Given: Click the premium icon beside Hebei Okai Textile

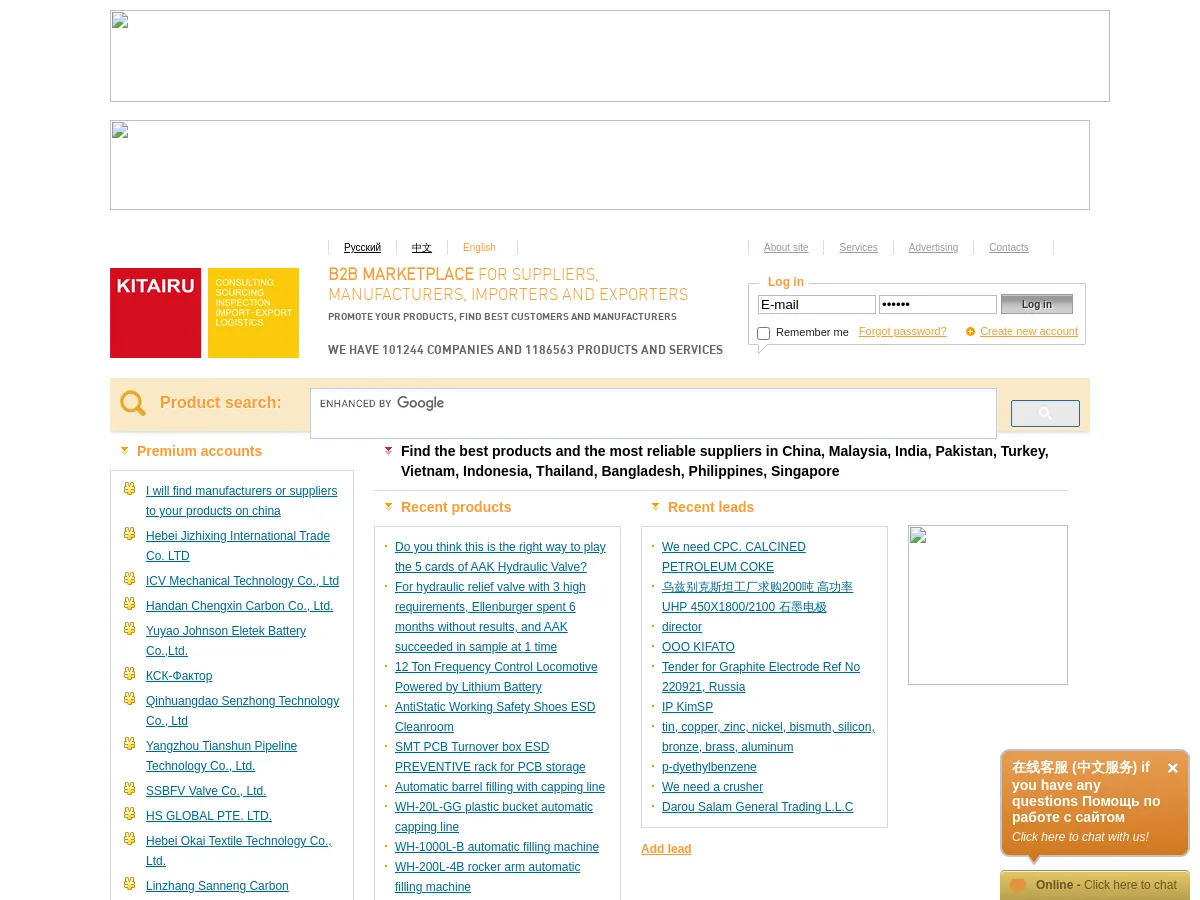Looking at the screenshot, I should 129,839.
